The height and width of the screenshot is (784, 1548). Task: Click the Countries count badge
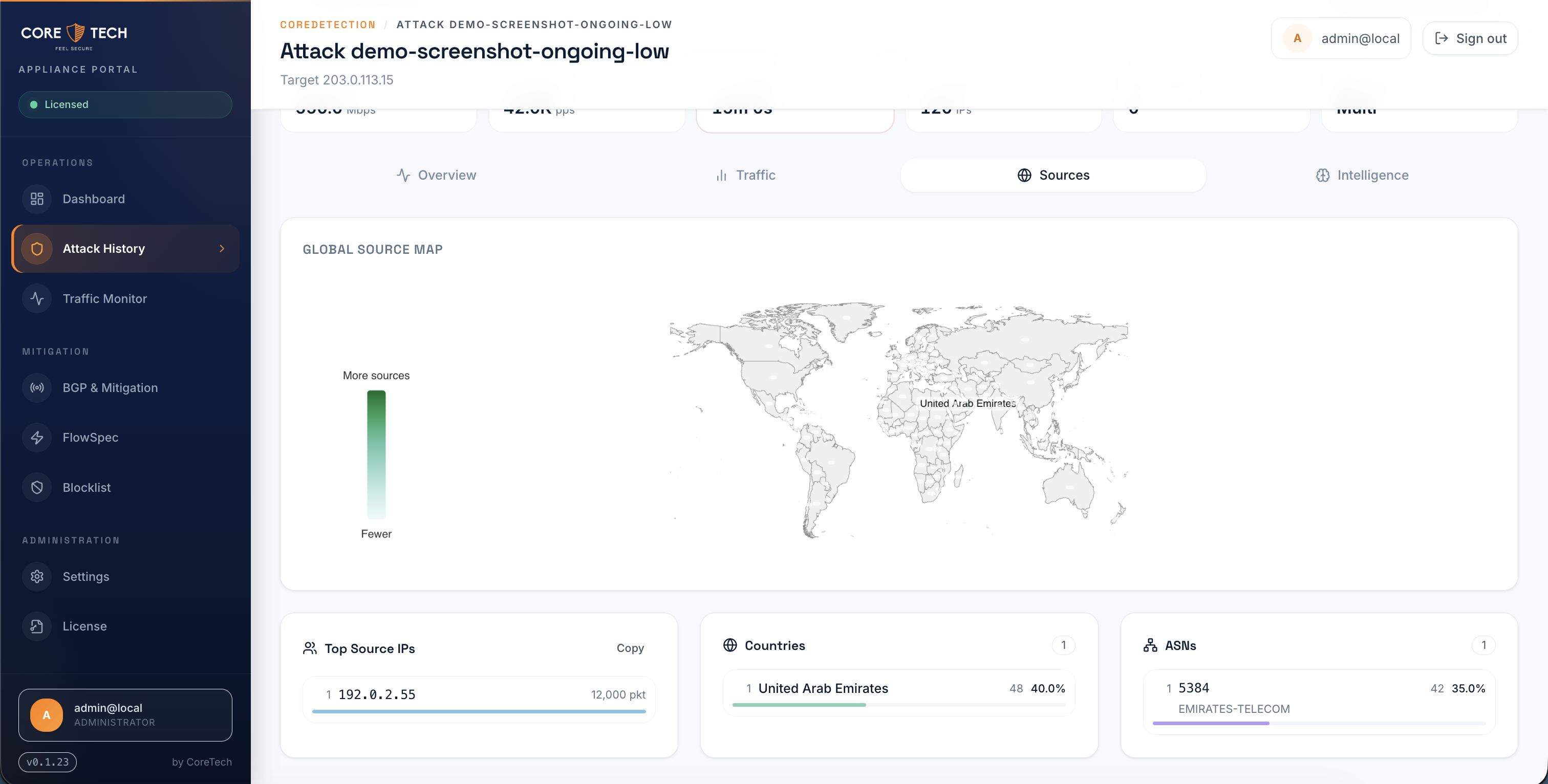pos(1063,645)
